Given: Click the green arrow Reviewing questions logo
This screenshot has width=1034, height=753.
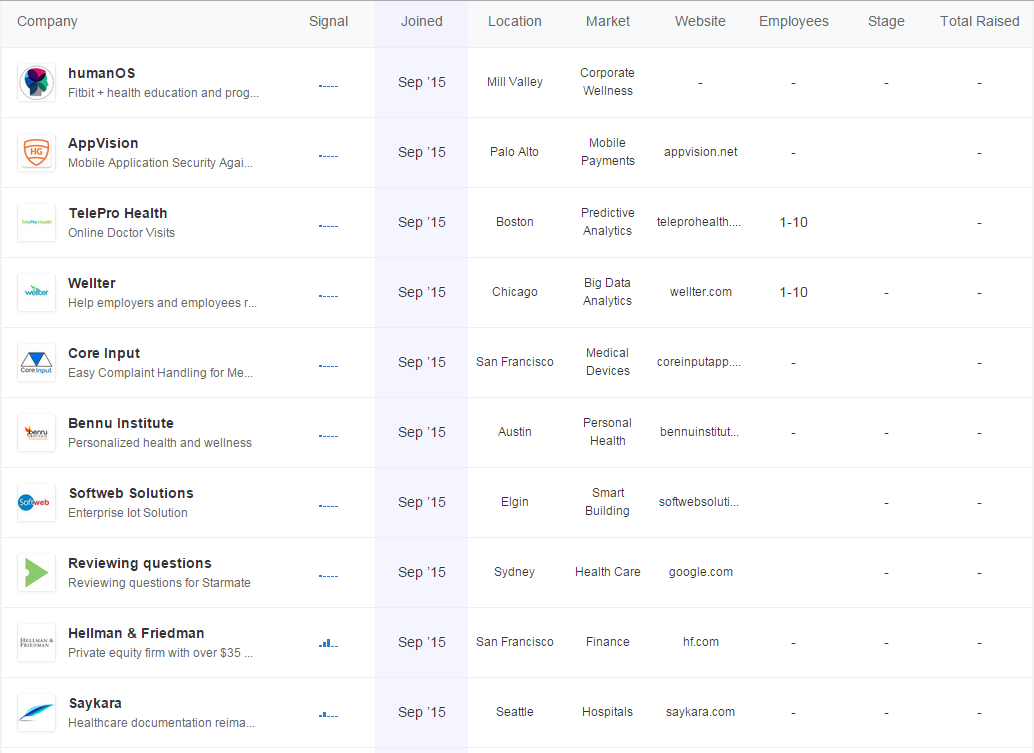Looking at the screenshot, I should [37, 572].
